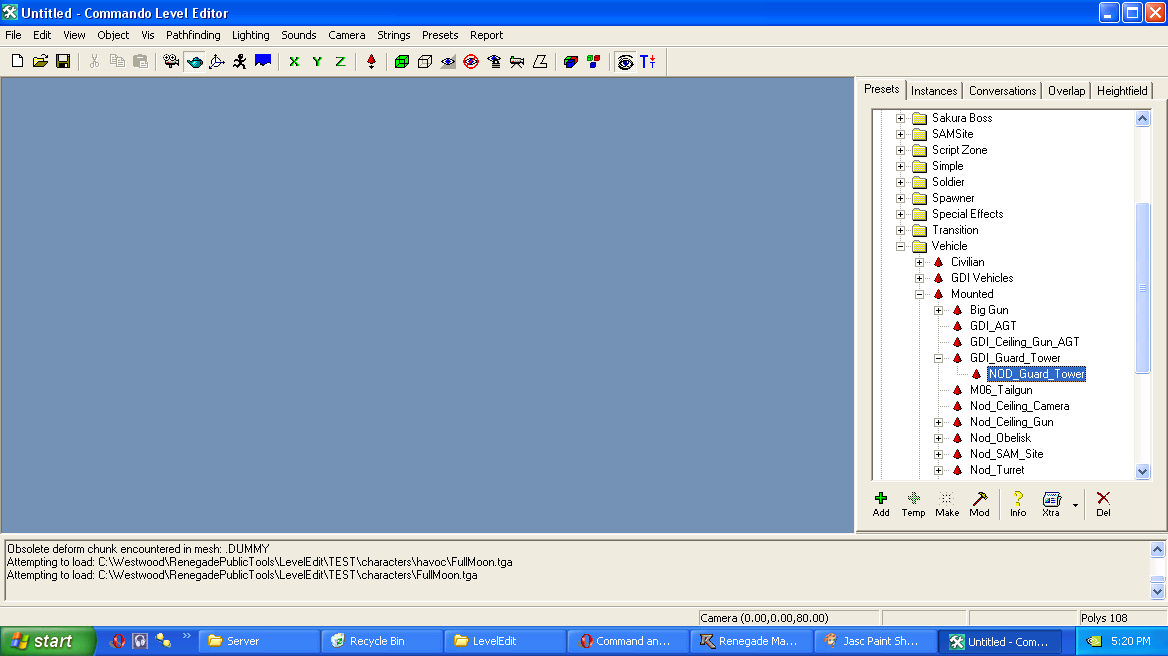1168x656 pixels.
Task: Collapse the Vehicle folder in tree
Action: coord(900,246)
